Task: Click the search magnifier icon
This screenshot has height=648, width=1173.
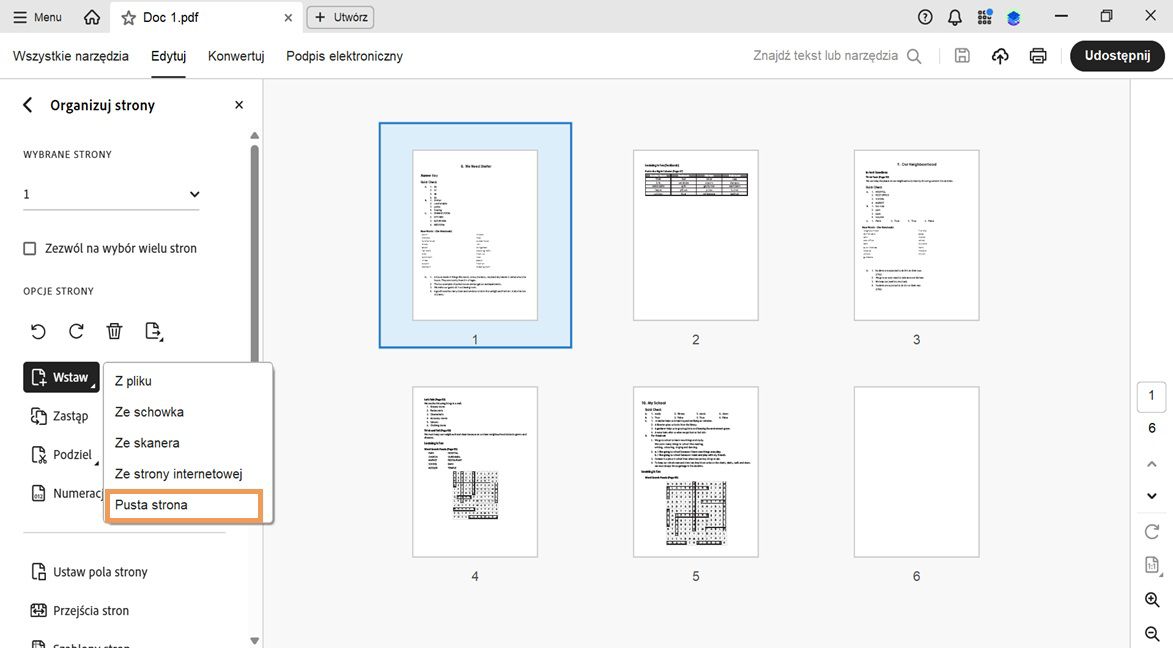Action: [x=914, y=56]
